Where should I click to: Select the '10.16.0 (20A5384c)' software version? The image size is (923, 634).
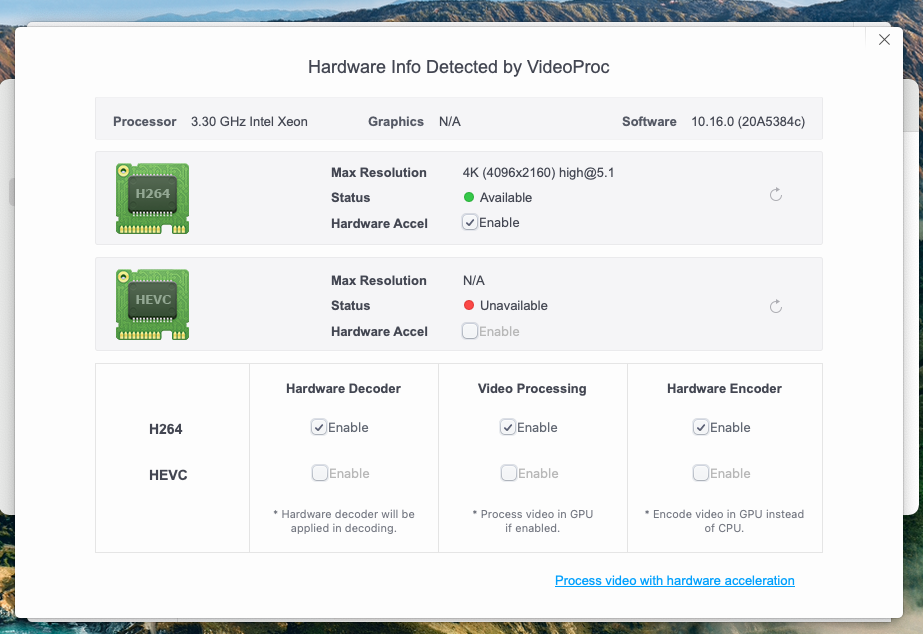point(748,121)
